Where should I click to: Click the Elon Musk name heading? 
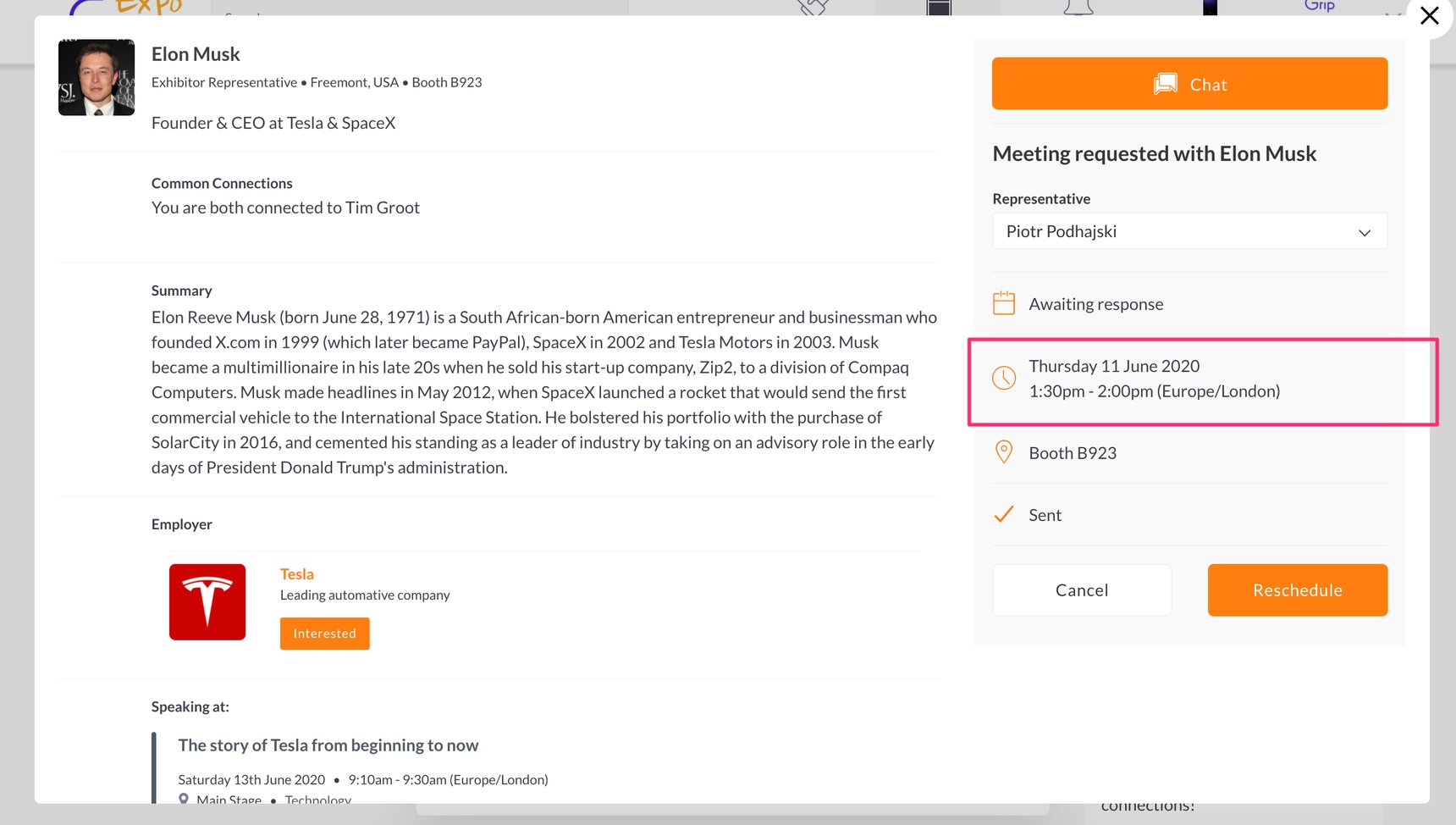pos(196,54)
